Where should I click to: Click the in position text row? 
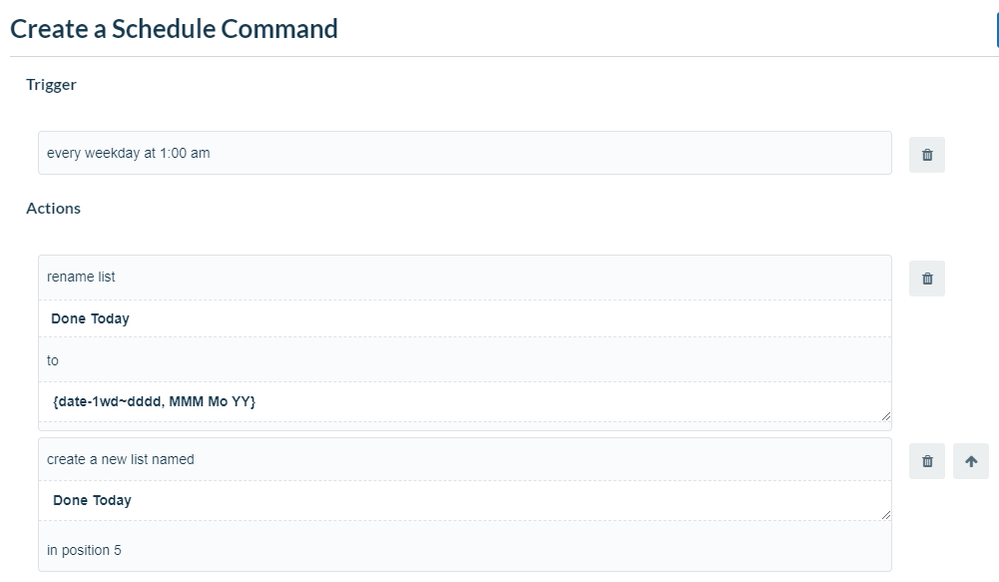coord(464,549)
